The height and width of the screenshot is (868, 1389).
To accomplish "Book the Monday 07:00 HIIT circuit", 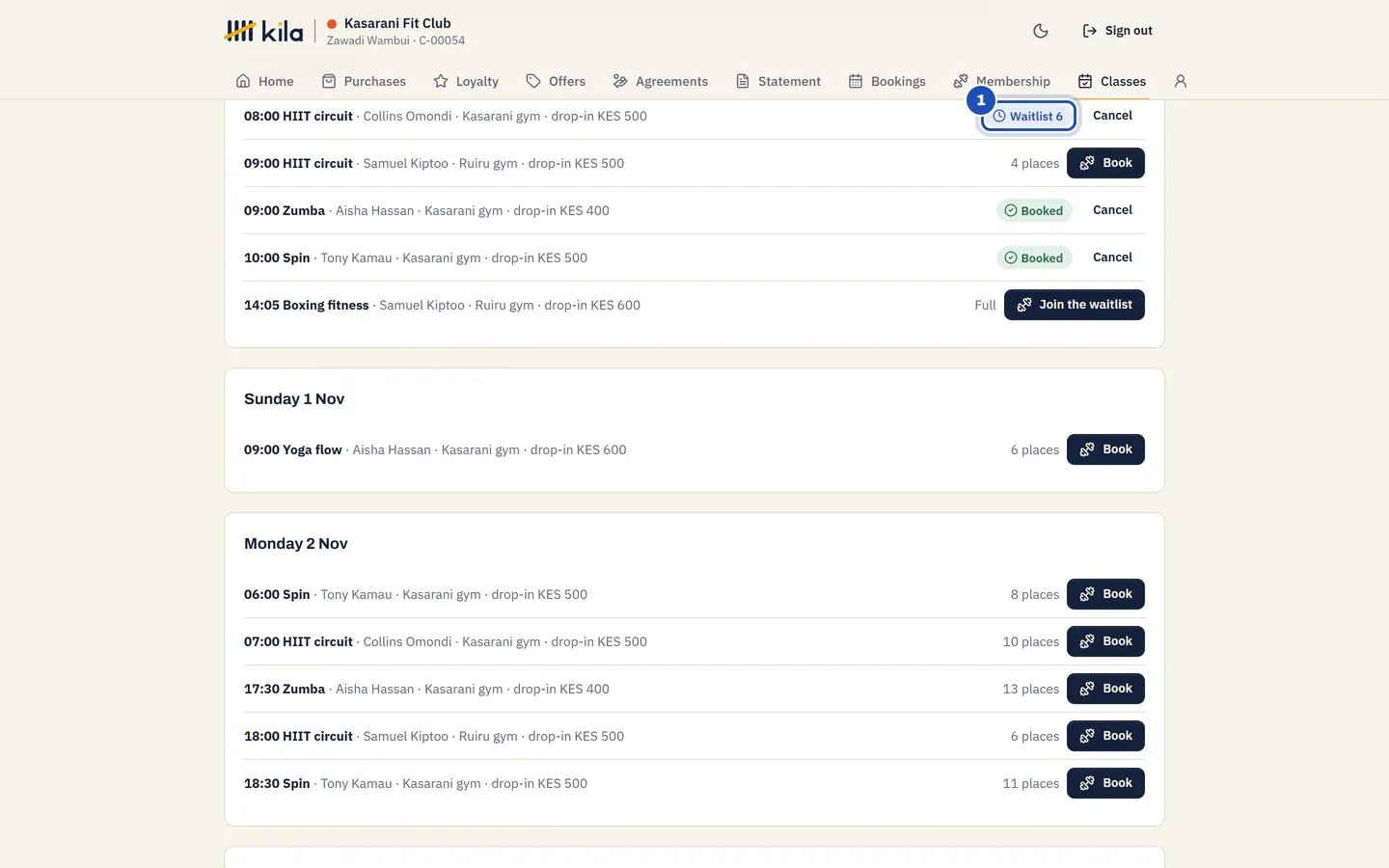I will 1105,641.
